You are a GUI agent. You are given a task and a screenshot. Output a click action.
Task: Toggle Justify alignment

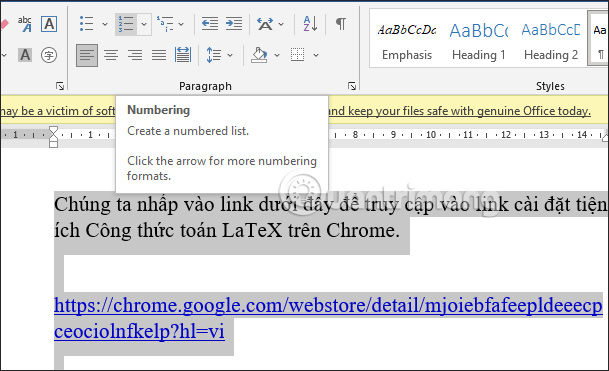point(159,55)
